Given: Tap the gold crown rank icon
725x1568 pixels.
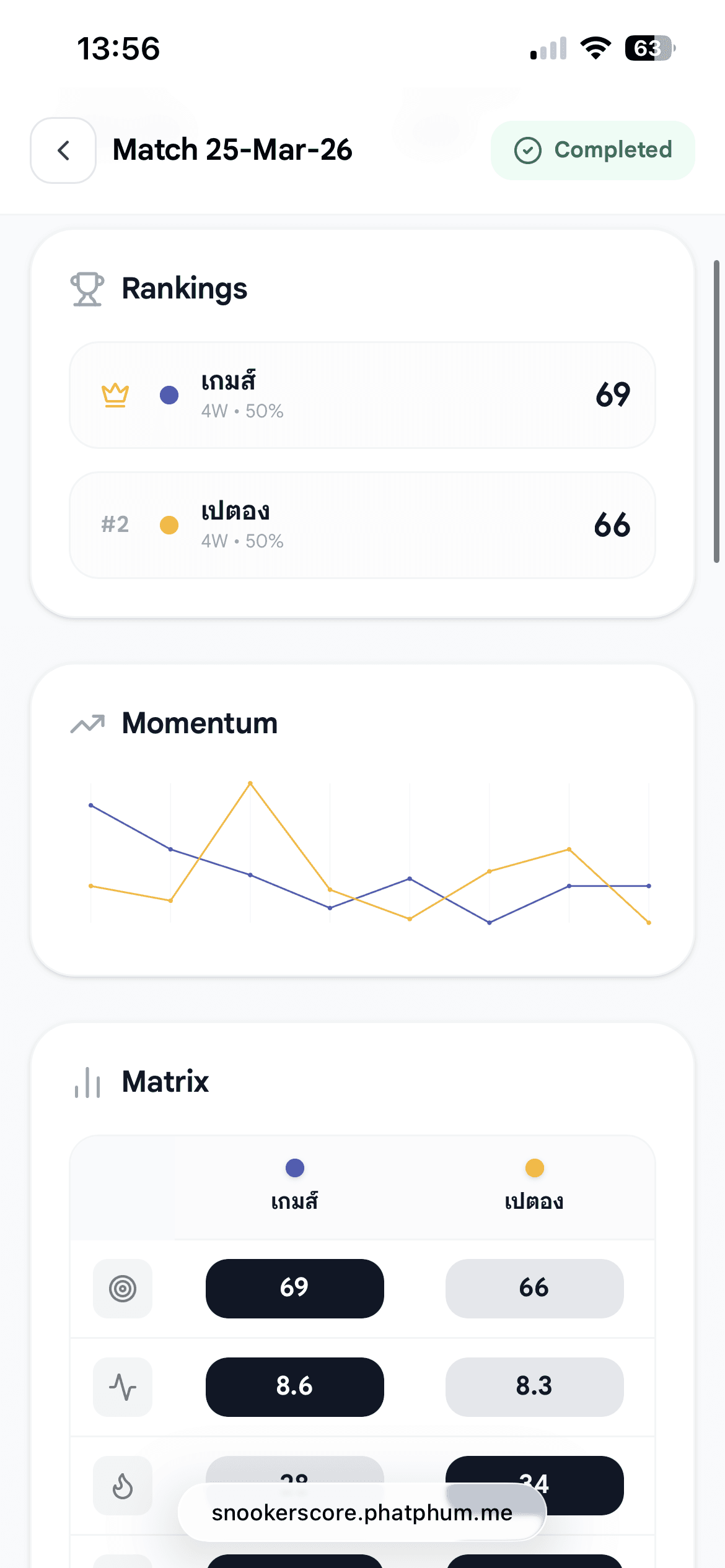Looking at the screenshot, I should click(115, 395).
